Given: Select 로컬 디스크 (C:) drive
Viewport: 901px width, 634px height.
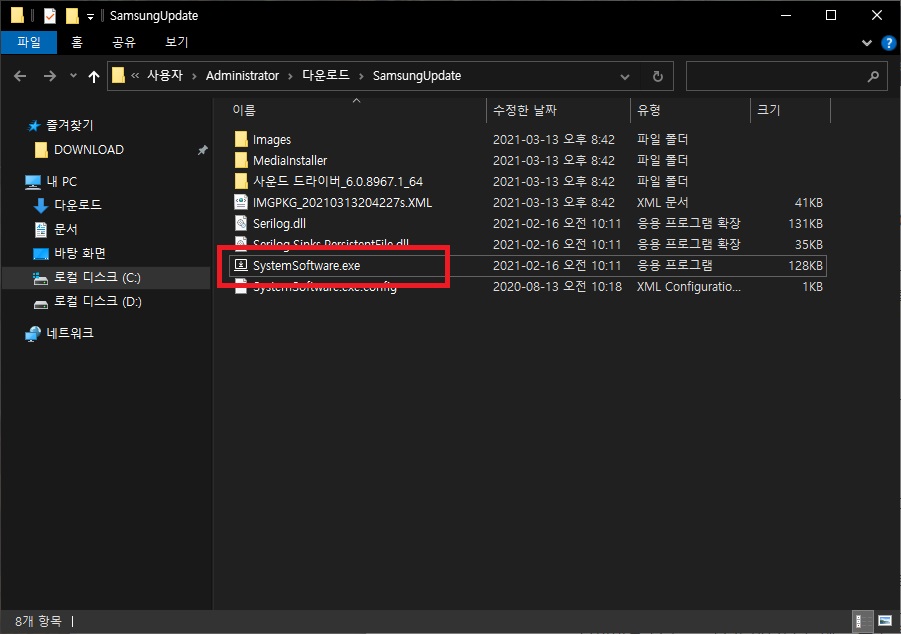Looking at the screenshot, I should [x=97, y=278].
